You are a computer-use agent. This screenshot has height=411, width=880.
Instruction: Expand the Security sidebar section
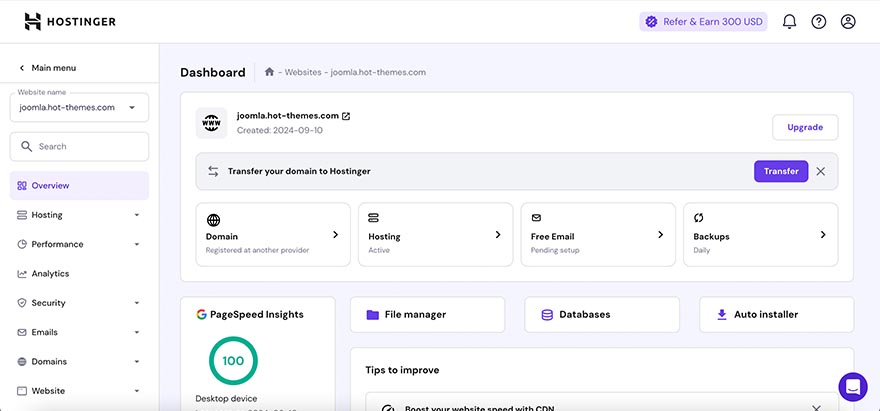(x=136, y=303)
